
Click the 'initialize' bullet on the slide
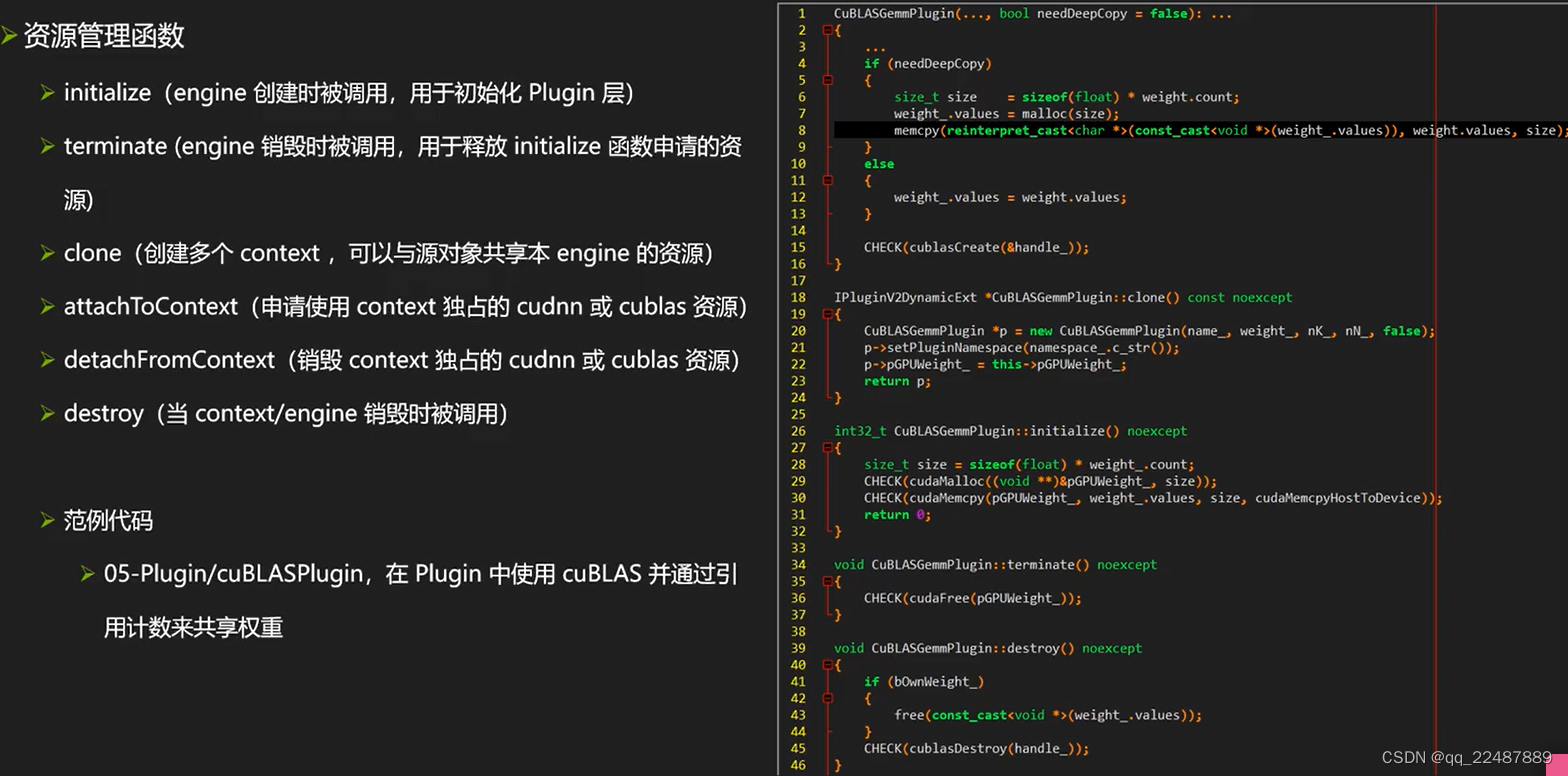pyautogui.click(x=349, y=93)
